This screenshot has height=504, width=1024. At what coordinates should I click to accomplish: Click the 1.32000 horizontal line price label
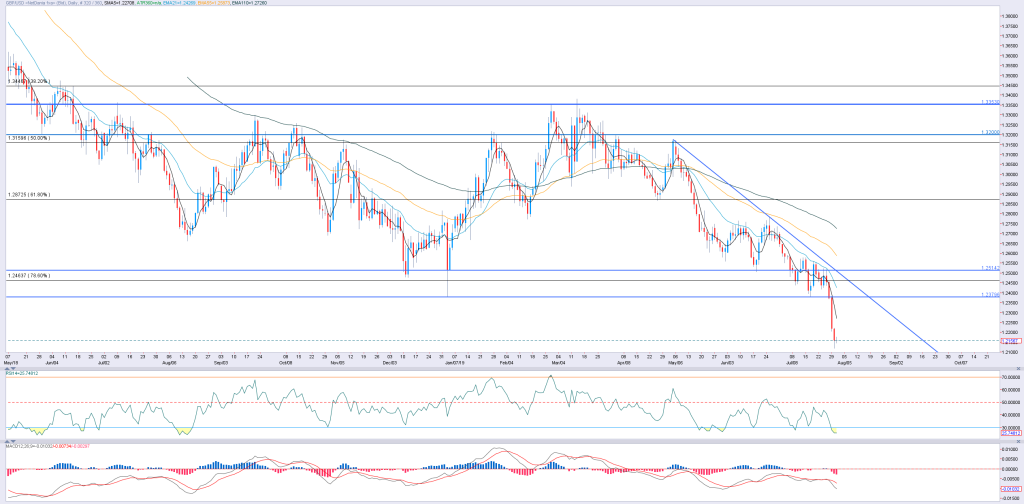click(990, 132)
